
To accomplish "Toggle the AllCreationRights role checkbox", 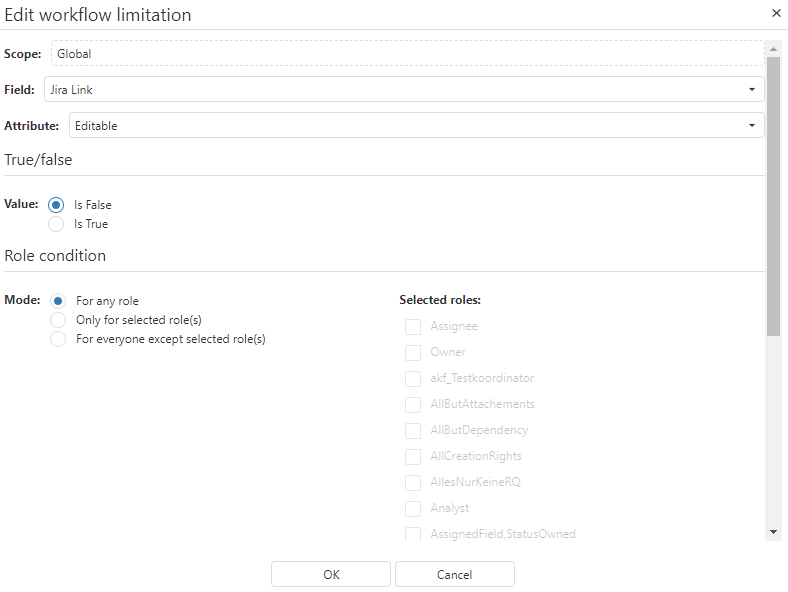I will pyautogui.click(x=412, y=457).
